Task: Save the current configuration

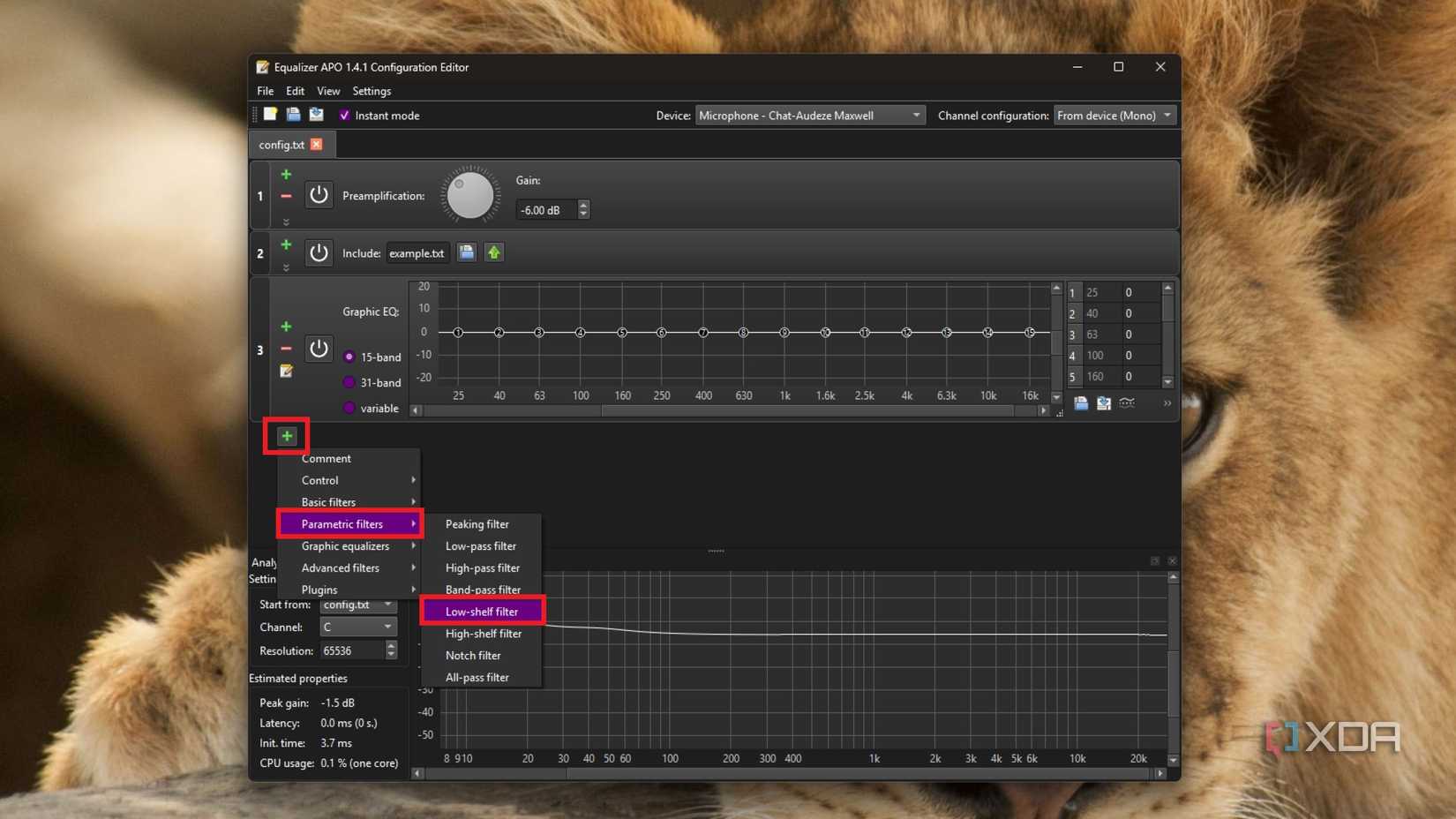Action: (316, 114)
